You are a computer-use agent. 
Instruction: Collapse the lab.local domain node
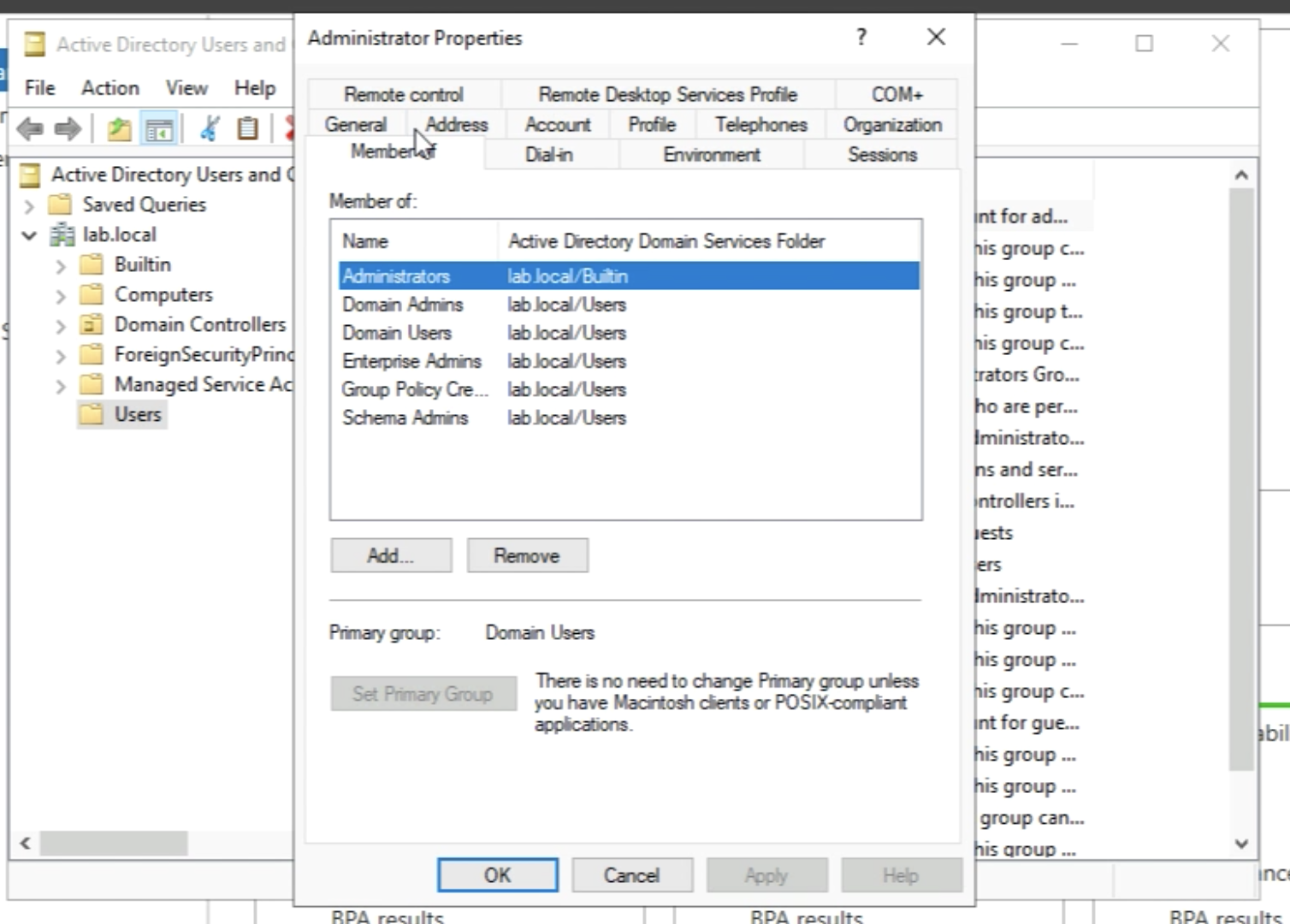(x=29, y=235)
